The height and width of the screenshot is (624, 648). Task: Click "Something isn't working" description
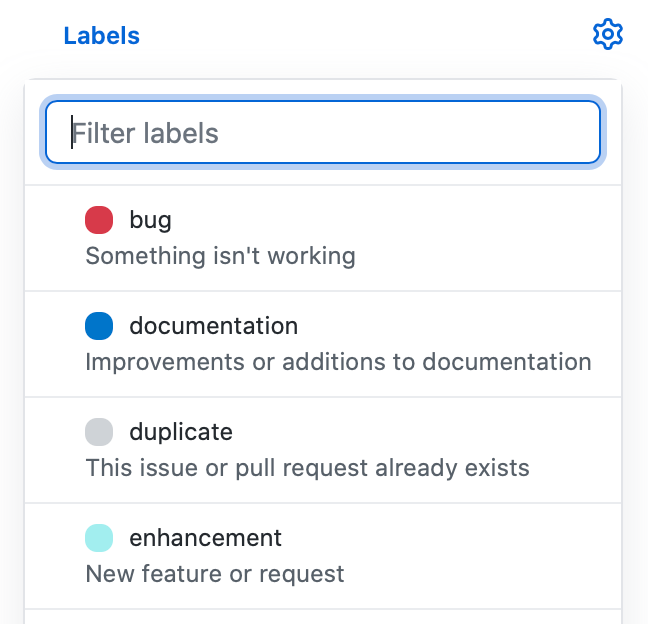click(x=220, y=256)
